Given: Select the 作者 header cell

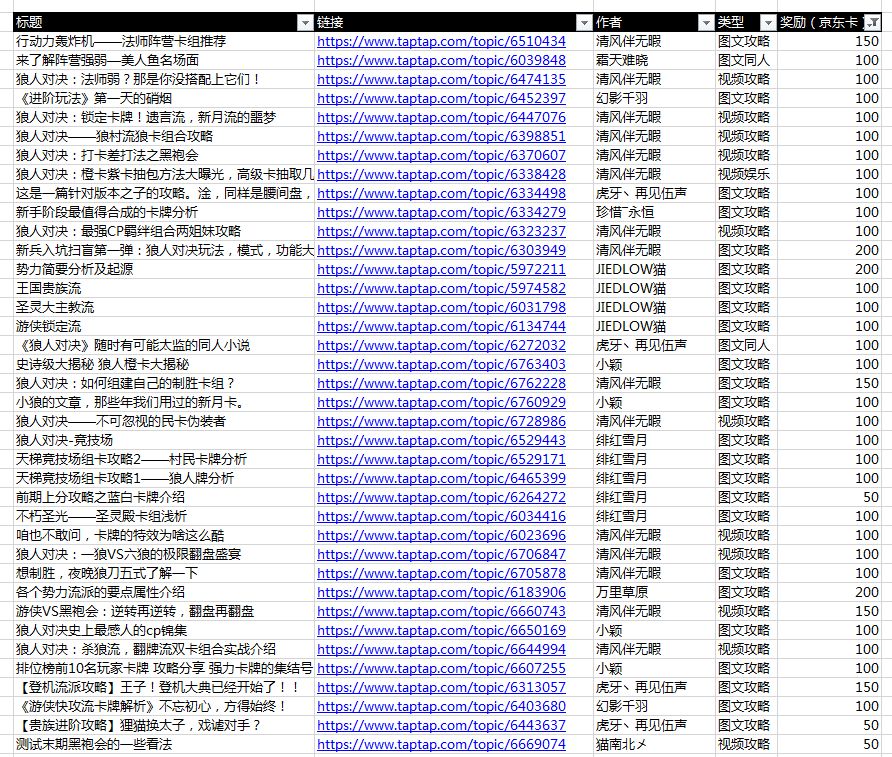Looking at the screenshot, I should [654, 23].
